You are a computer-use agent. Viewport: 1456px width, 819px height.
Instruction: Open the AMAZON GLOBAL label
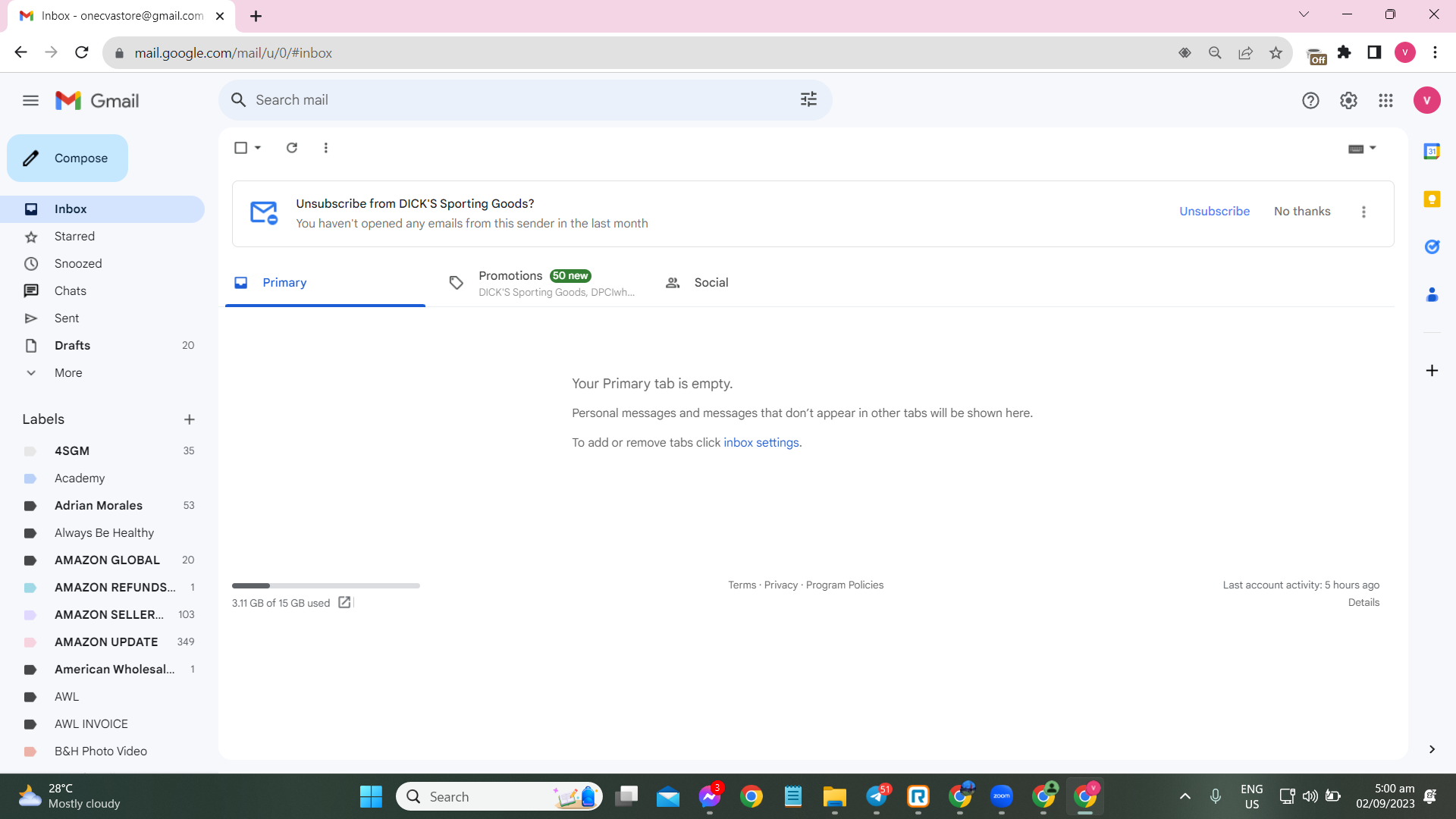pos(102,560)
